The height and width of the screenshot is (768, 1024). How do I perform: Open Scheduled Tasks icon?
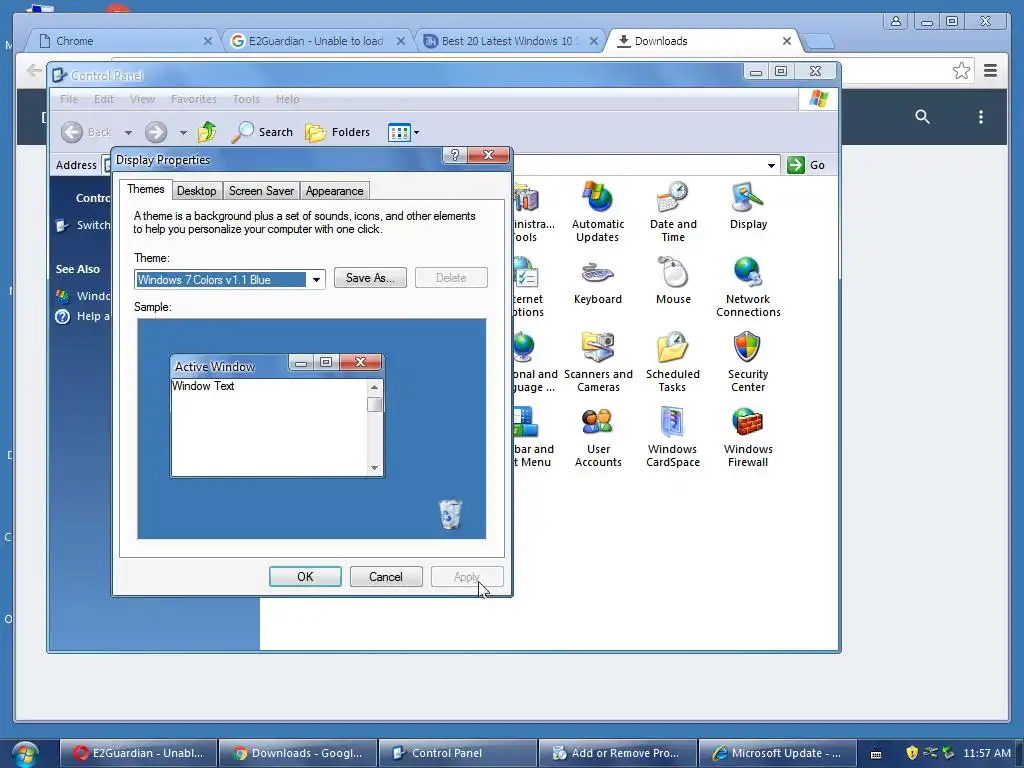coord(673,362)
